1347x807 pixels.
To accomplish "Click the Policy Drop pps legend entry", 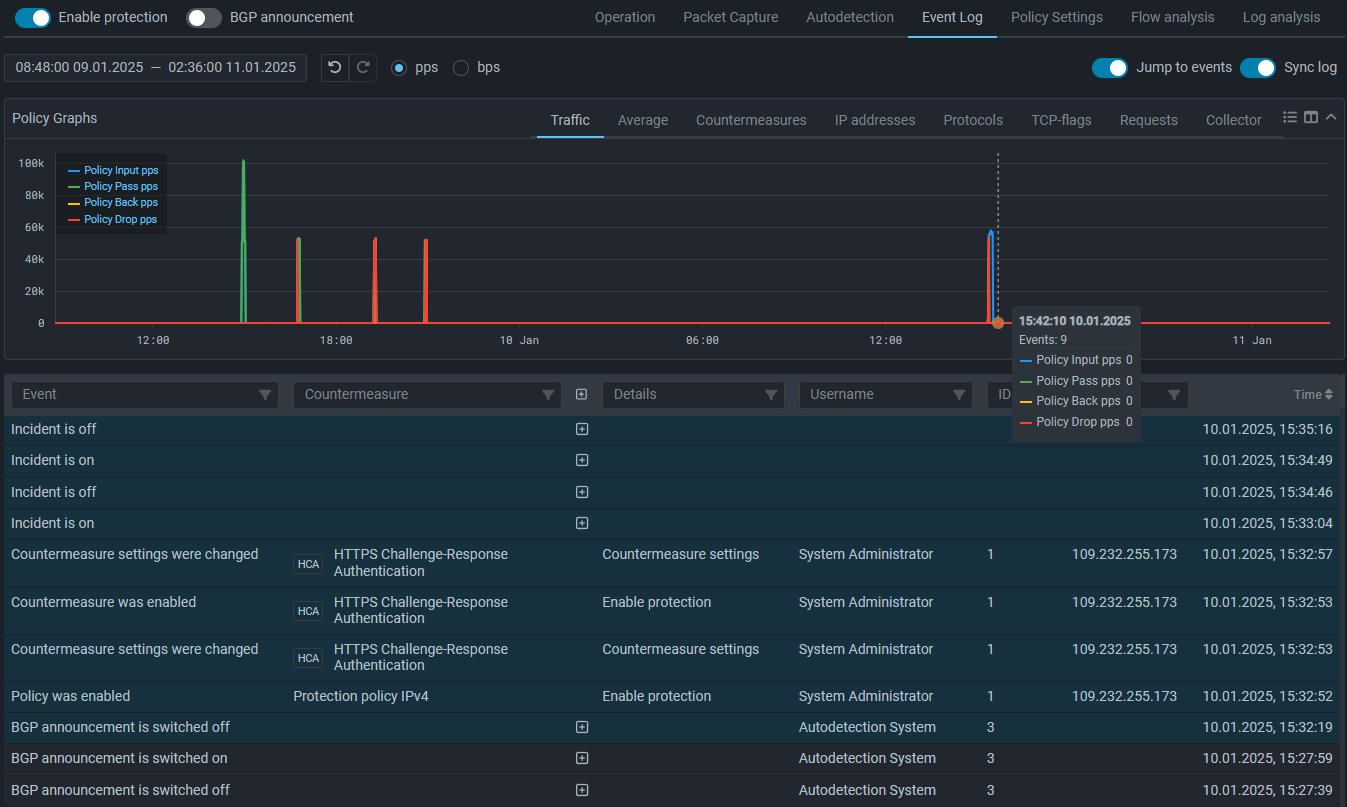I will click(120, 219).
